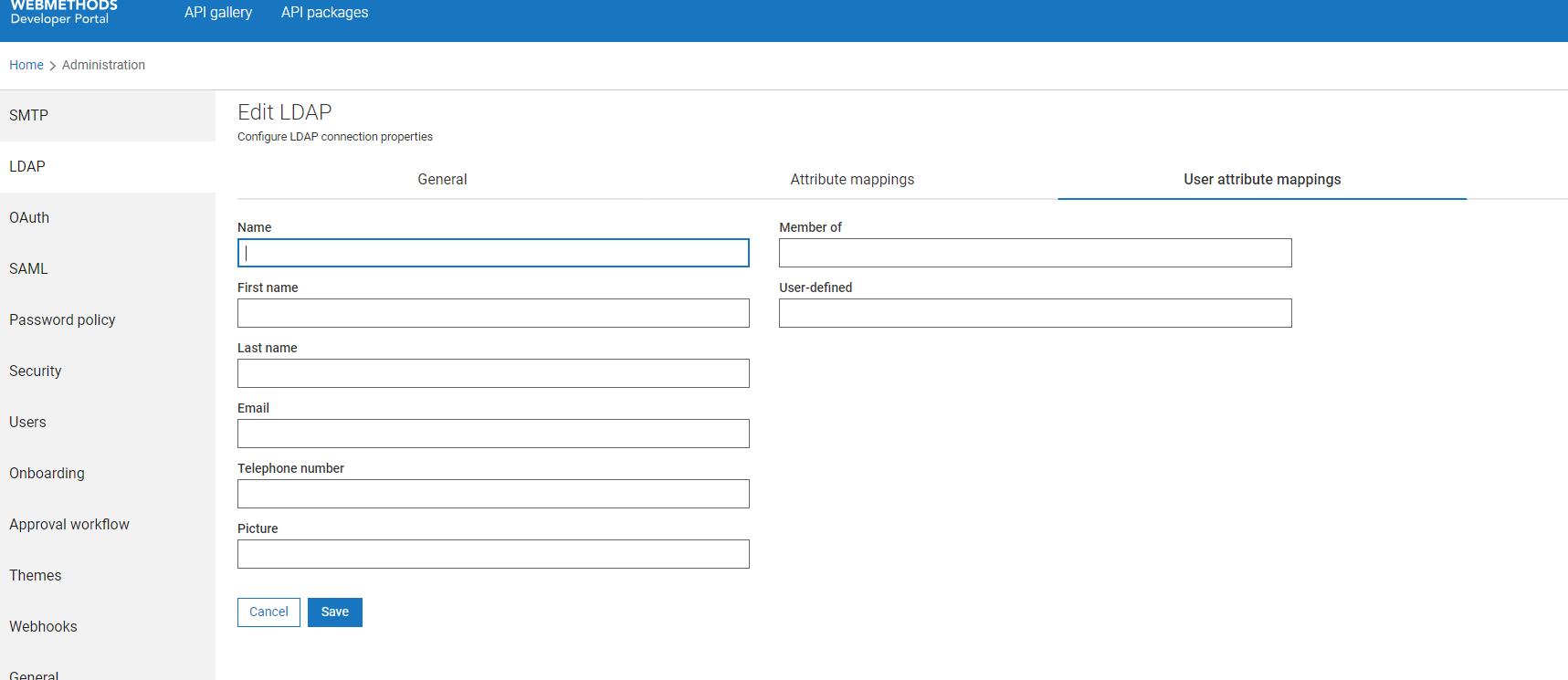
Task: Open the API gallery menu
Action: (218, 13)
